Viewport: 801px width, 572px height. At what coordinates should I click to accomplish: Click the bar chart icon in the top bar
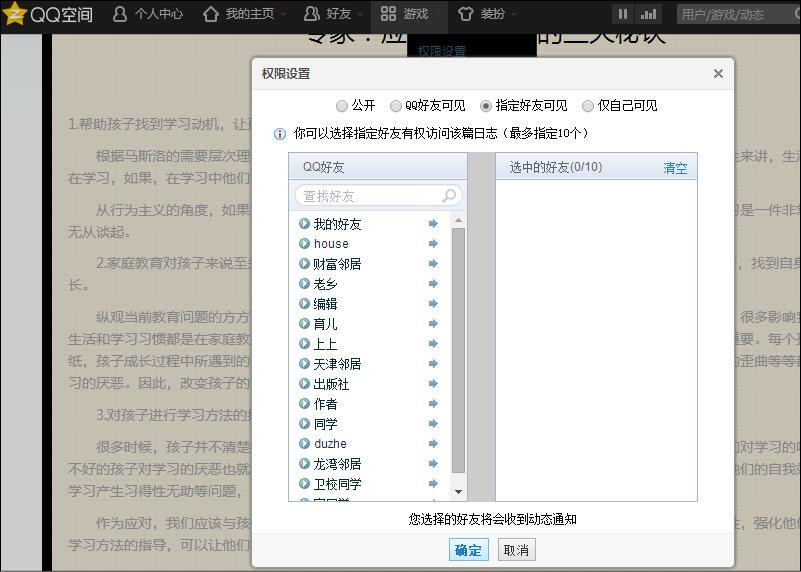[648, 14]
